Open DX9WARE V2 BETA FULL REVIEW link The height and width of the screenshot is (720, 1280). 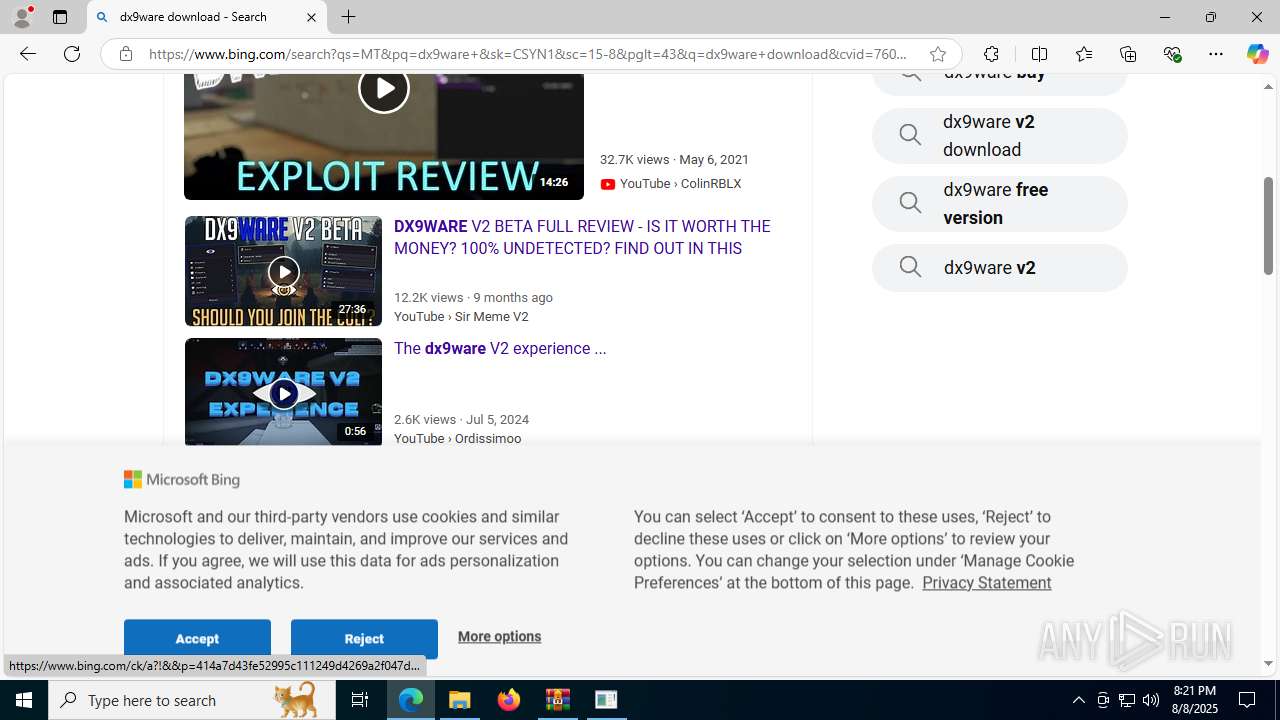[x=582, y=238]
